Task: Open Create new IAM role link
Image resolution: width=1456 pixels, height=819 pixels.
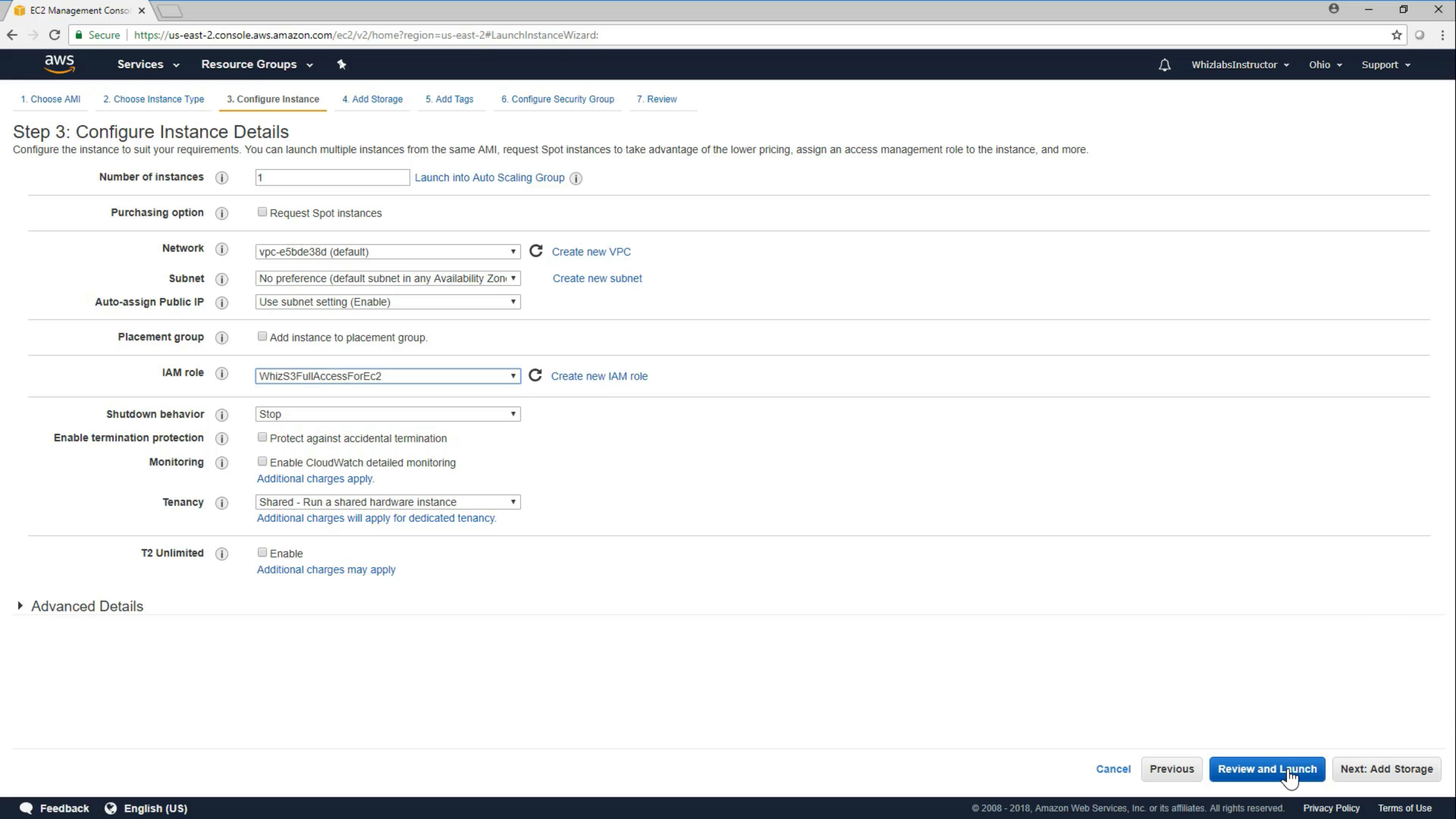Action: [599, 377]
